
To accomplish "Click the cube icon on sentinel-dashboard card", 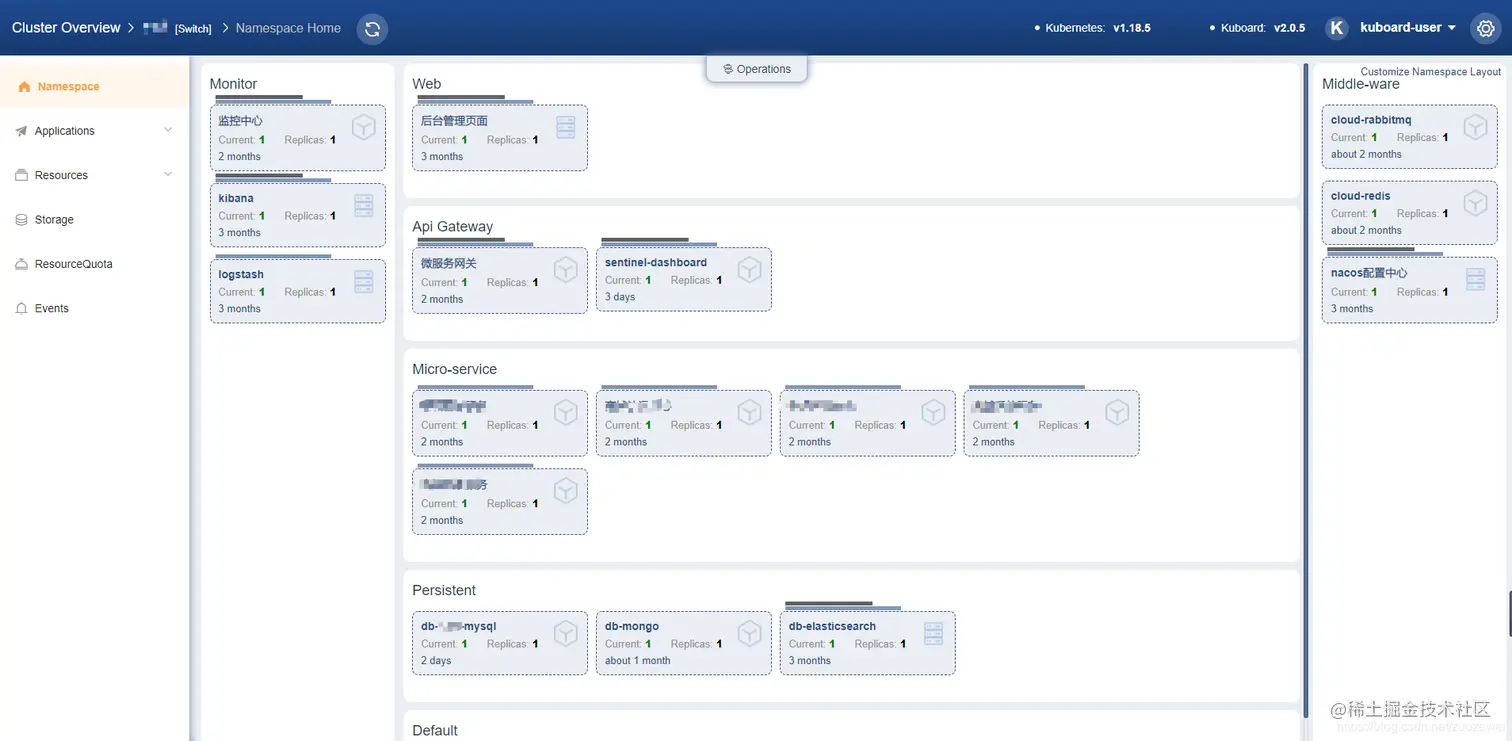I will (750, 269).
